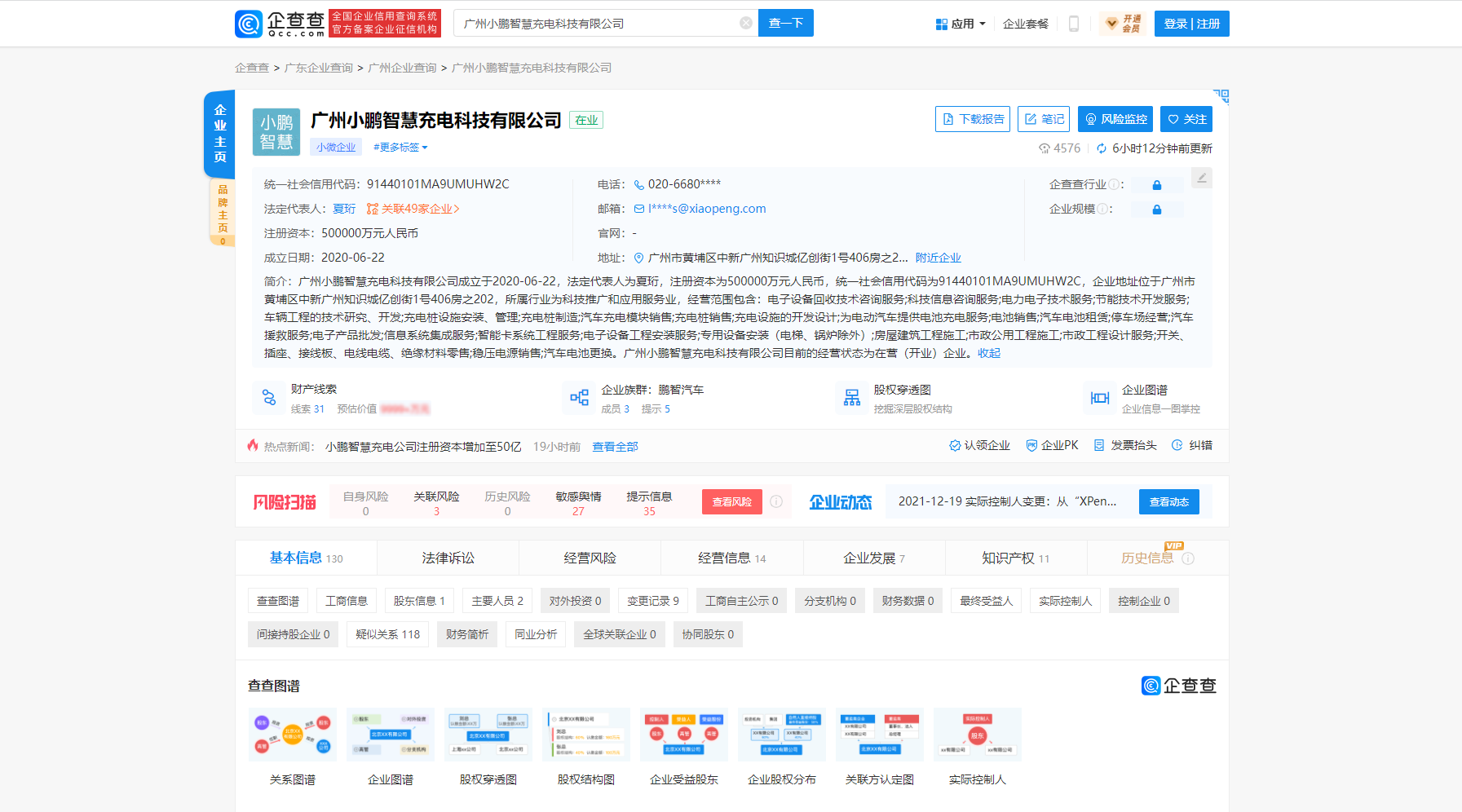This screenshot has height=812, width=1462.
Task: Open the 广东企业查询 breadcrumb
Action: click(319, 68)
